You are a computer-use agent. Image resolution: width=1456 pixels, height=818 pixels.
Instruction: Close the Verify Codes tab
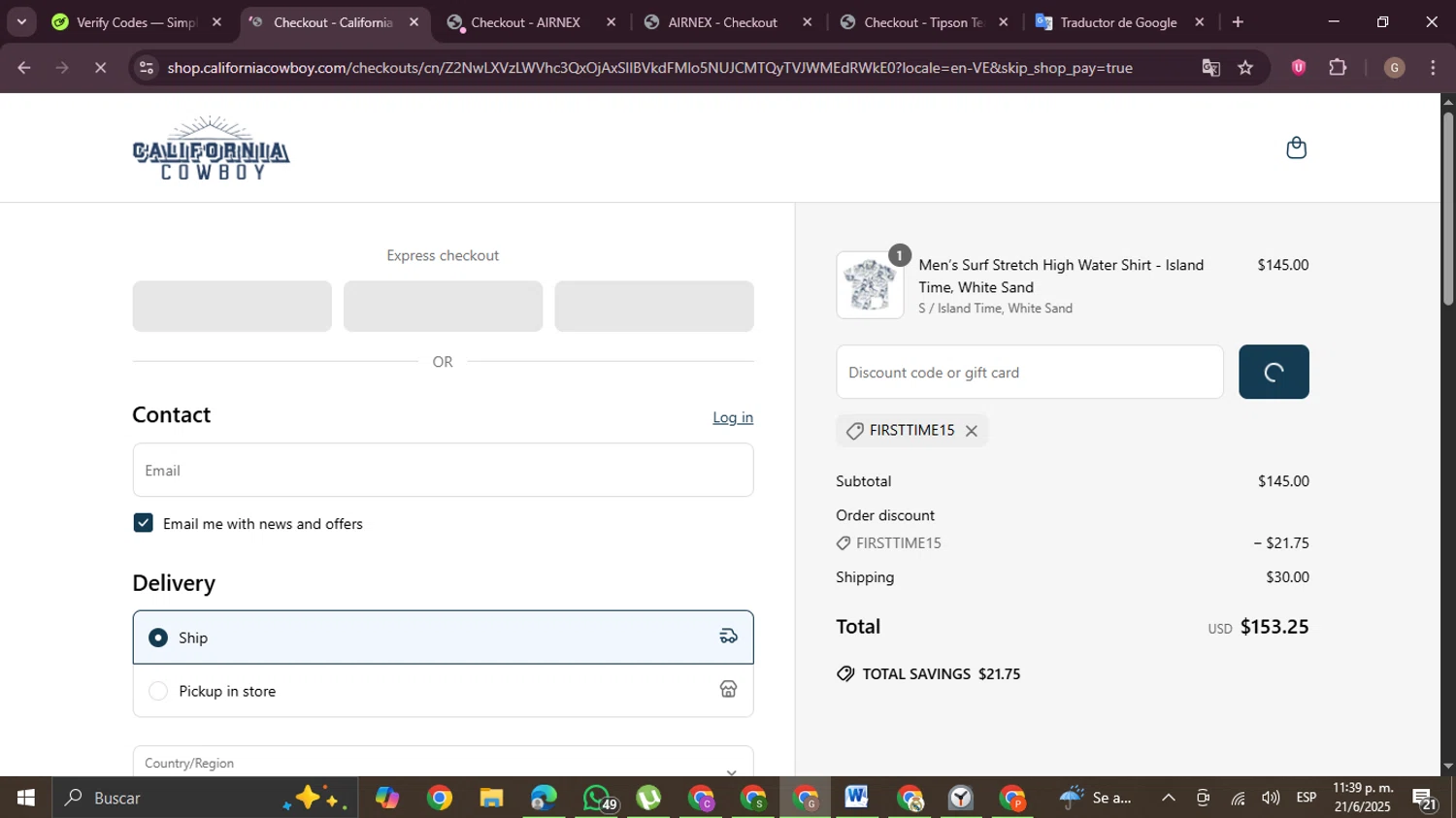coord(216,22)
